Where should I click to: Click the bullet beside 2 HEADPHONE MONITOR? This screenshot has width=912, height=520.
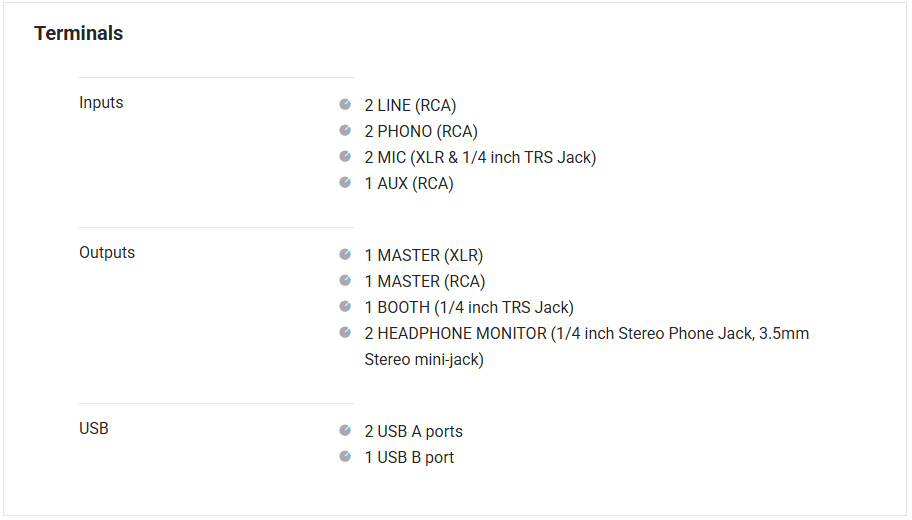coord(345,333)
